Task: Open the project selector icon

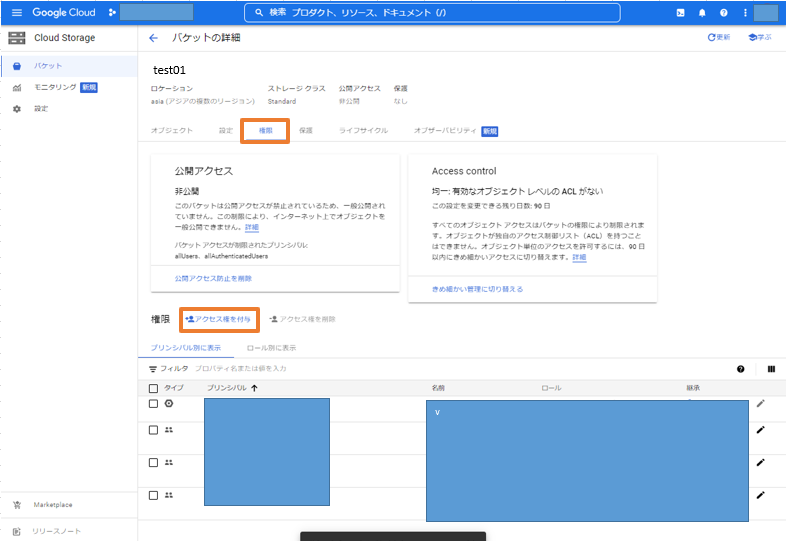Action: click(112, 13)
